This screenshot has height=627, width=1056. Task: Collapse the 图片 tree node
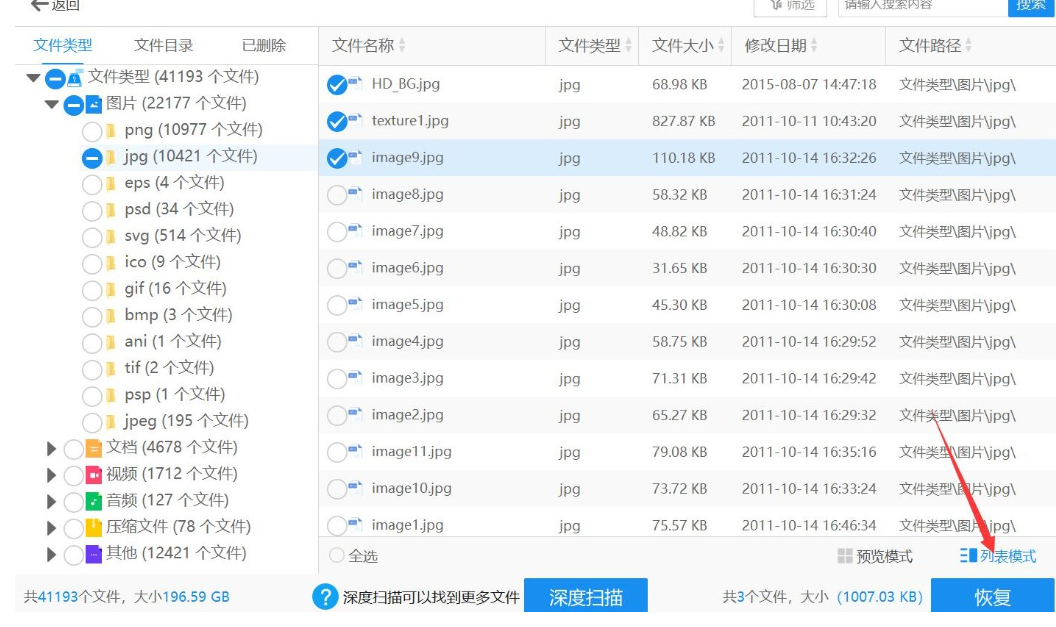(x=52, y=104)
